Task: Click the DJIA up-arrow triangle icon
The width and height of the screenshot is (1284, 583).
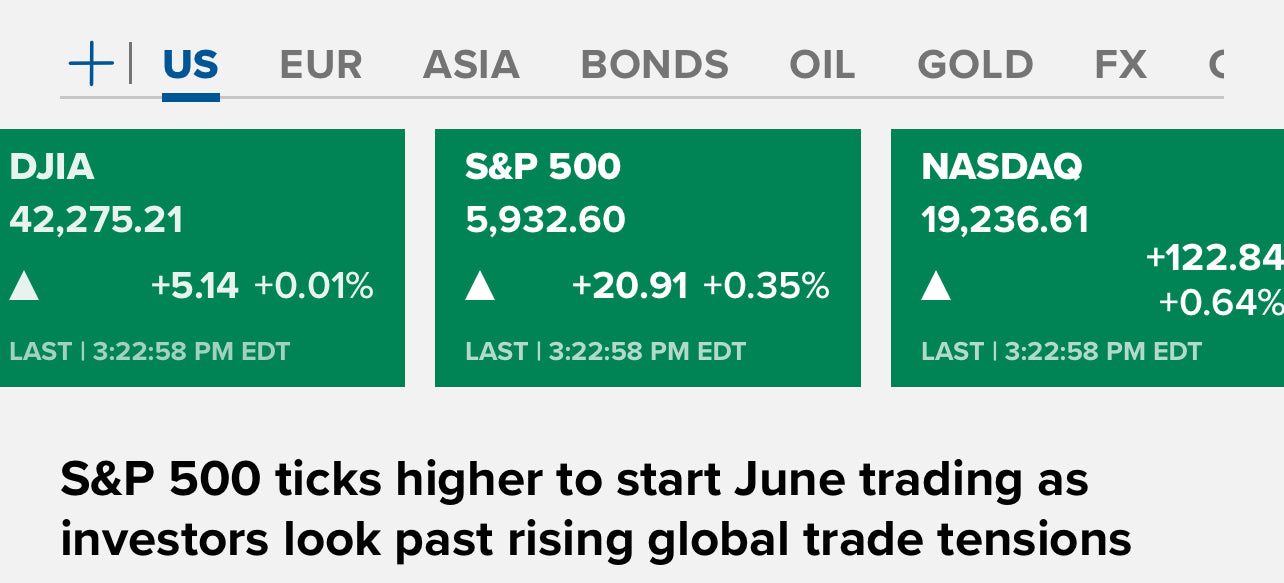Action: pyautogui.click(x=24, y=287)
